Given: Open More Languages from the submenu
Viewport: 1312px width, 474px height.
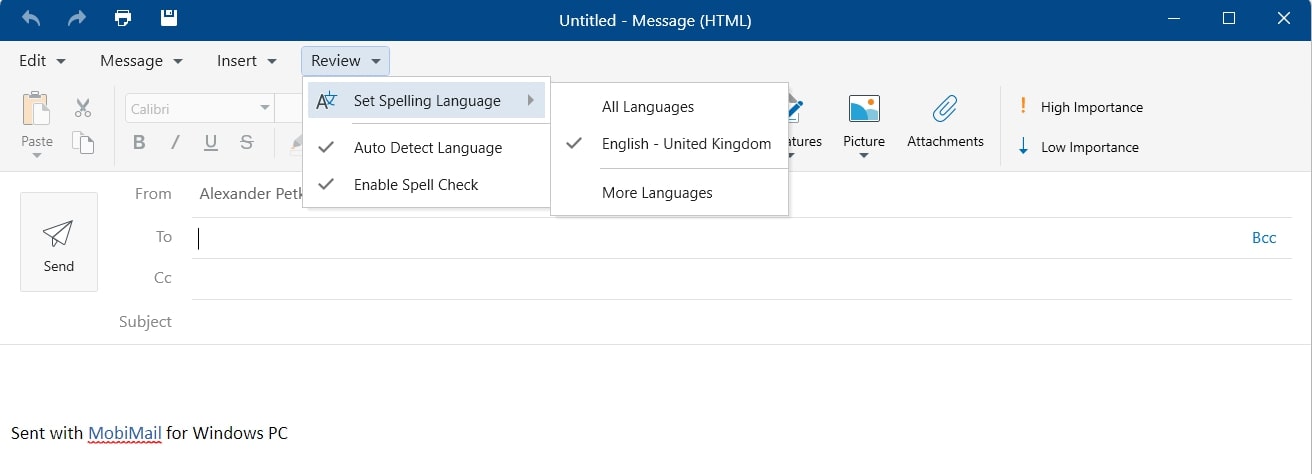Looking at the screenshot, I should (657, 193).
